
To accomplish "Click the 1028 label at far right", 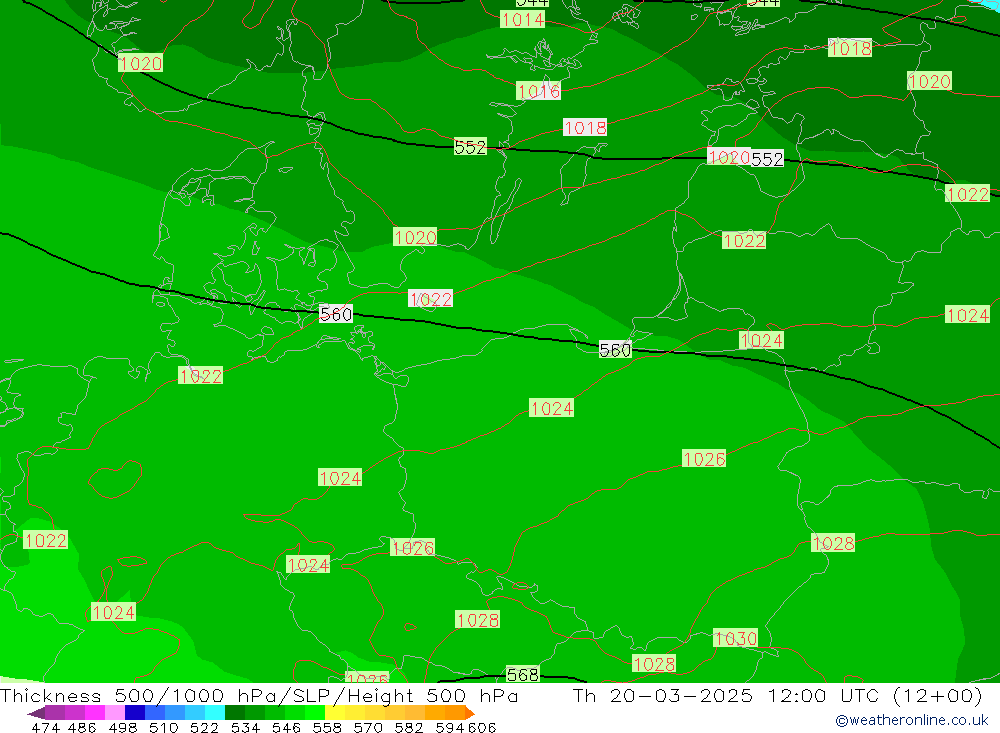I will (833, 543).
